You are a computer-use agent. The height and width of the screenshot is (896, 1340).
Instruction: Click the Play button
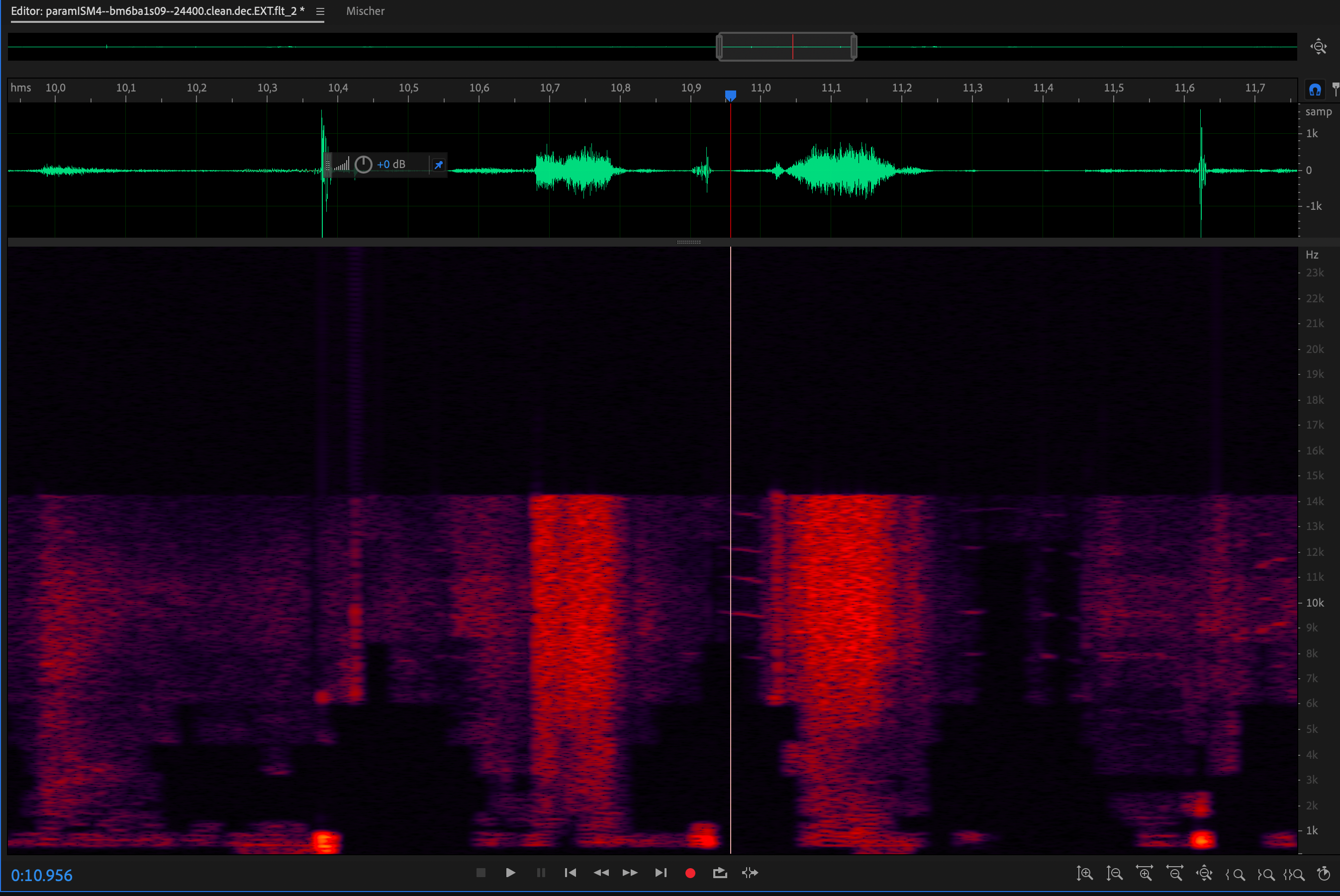(510, 873)
